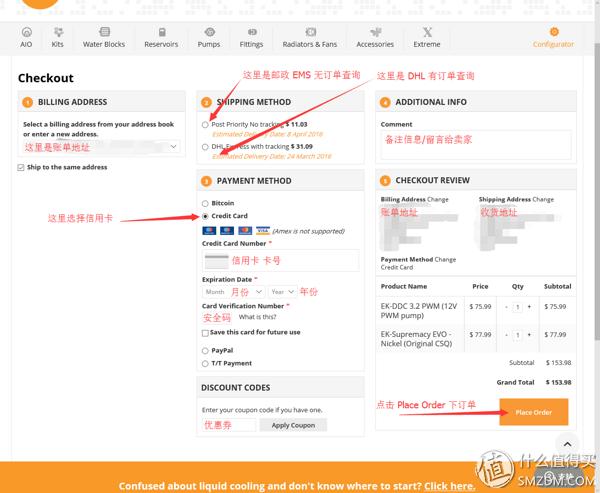This screenshot has height=493, width=600.
Task: Click the Configurator menu label
Action: click(554, 44)
